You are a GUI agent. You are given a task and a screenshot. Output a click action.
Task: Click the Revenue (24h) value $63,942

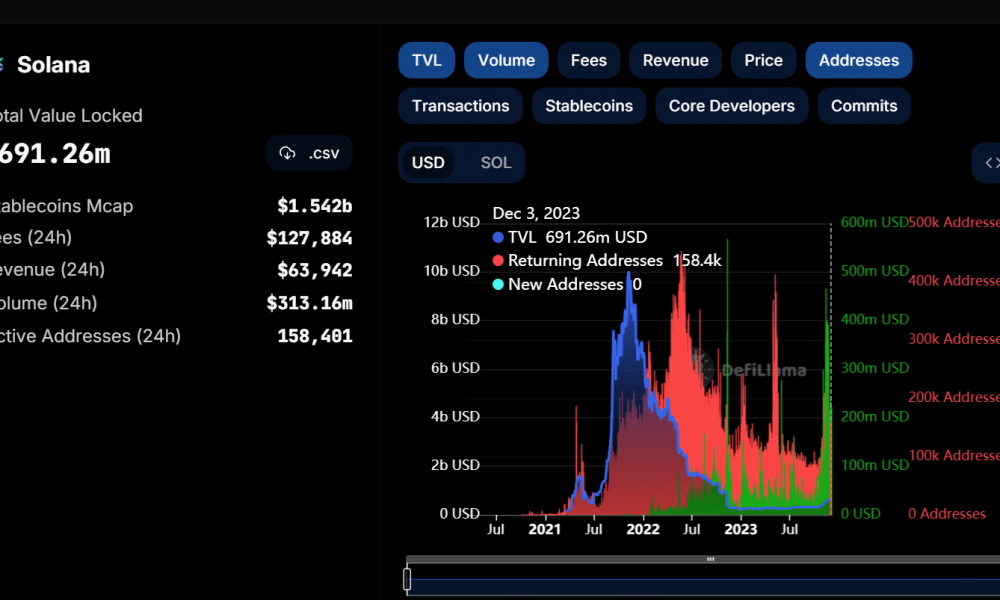click(x=315, y=270)
